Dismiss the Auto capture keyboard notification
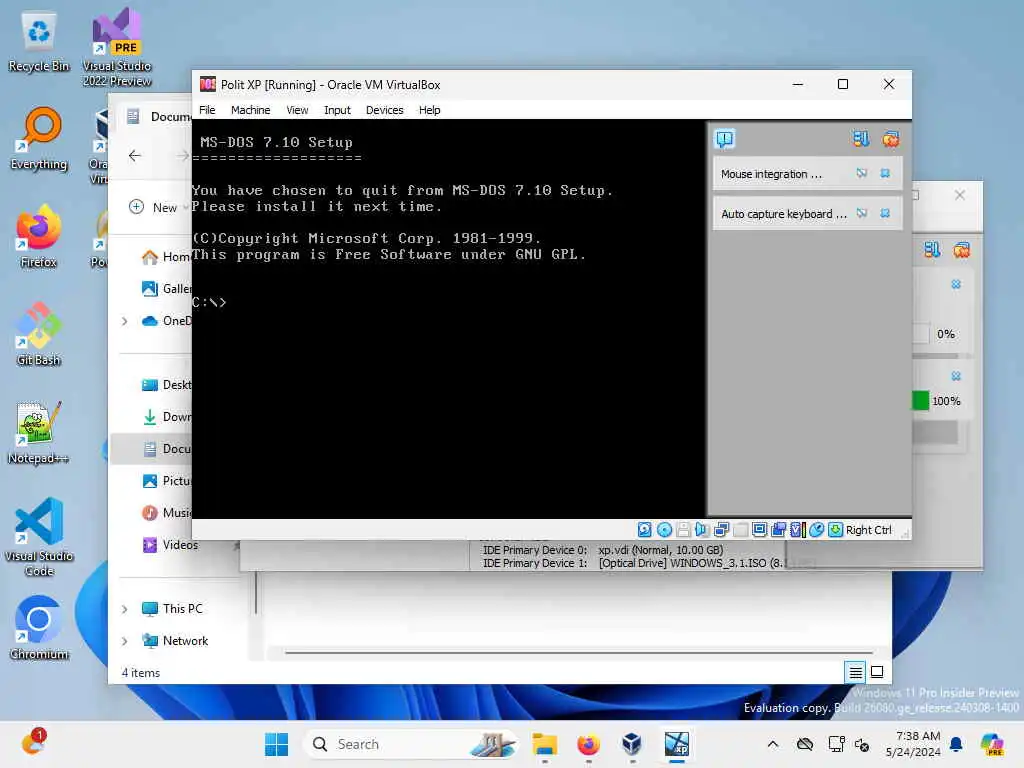This screenshot has width=1024, height=768. [885, 213]
